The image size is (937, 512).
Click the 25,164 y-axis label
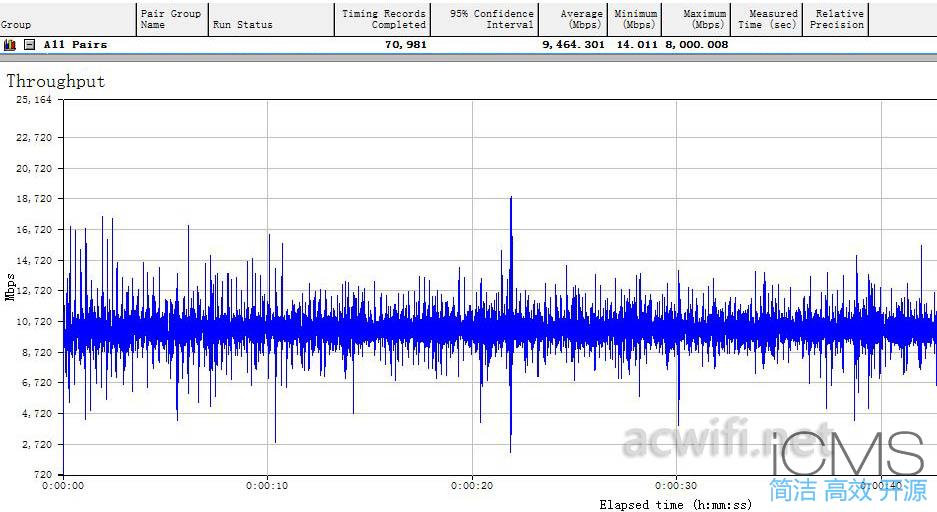(x=34, y=100)
